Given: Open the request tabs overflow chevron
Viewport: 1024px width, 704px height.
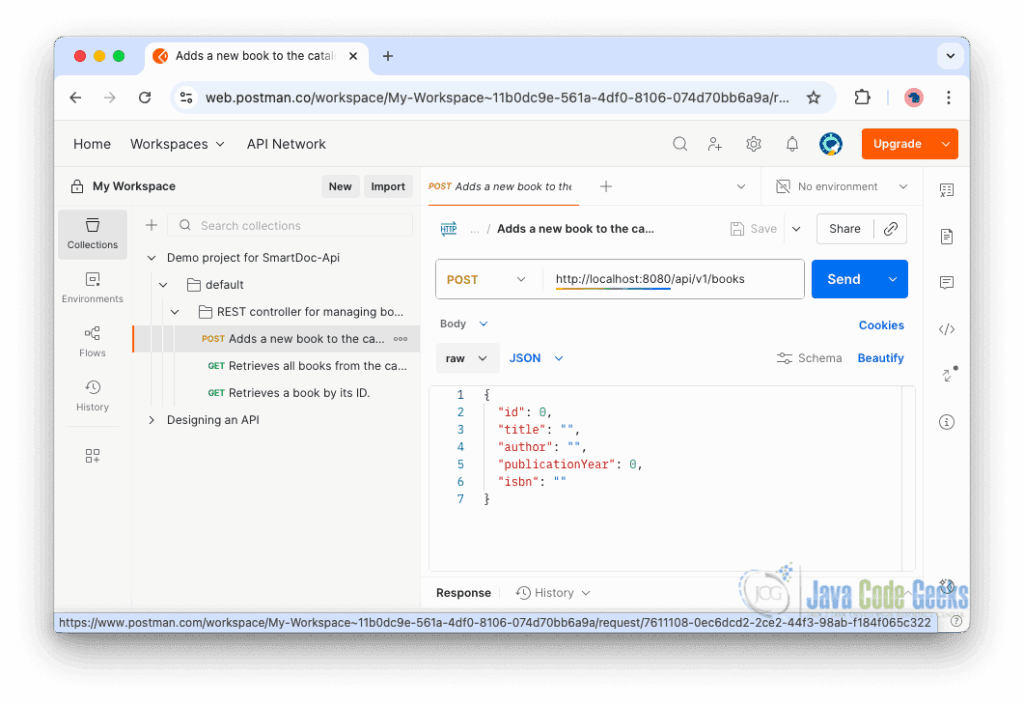Looking at the screenshot, I should [741, 187].
